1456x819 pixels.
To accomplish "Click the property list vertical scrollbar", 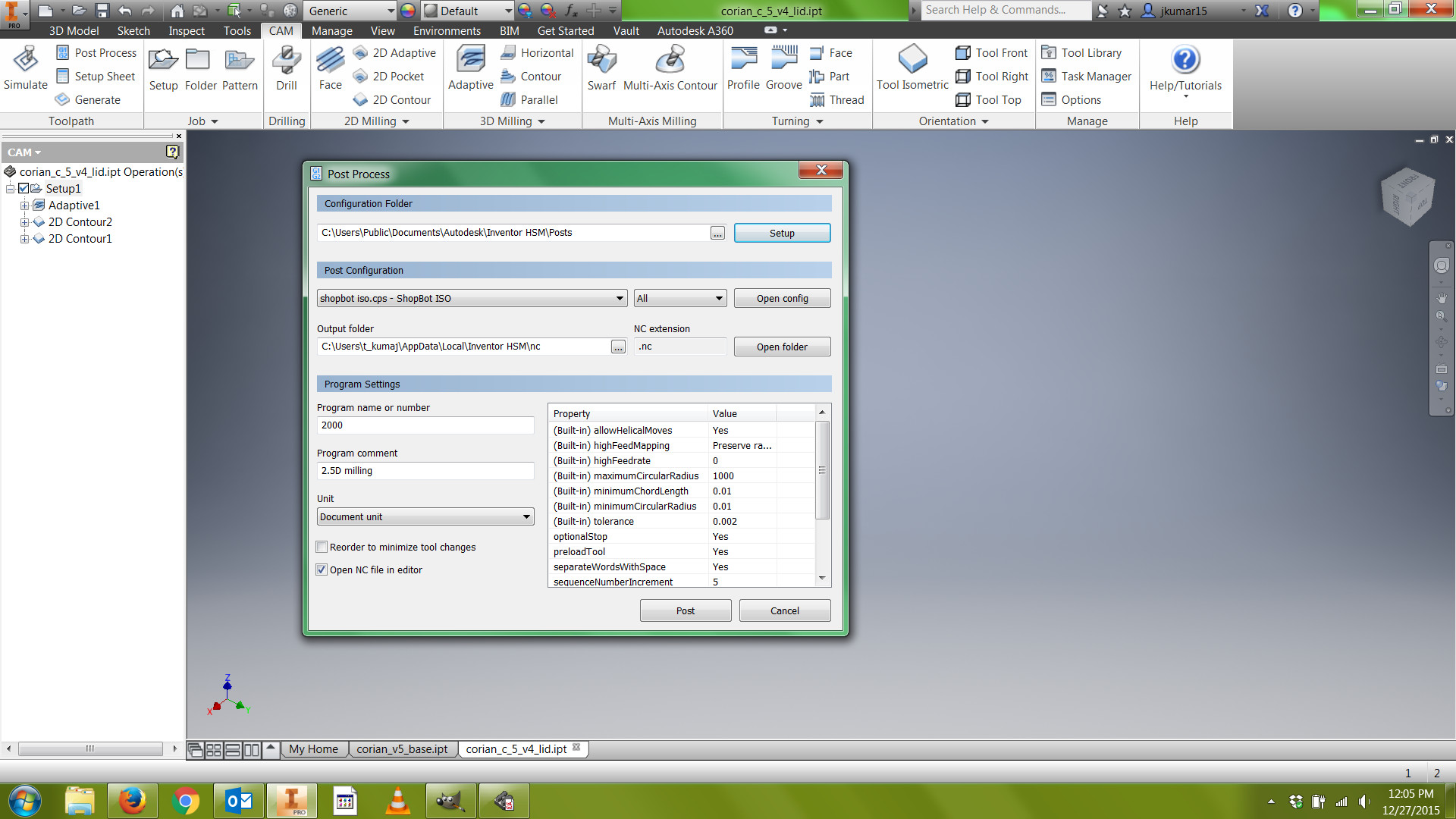I will coord(822,470).
